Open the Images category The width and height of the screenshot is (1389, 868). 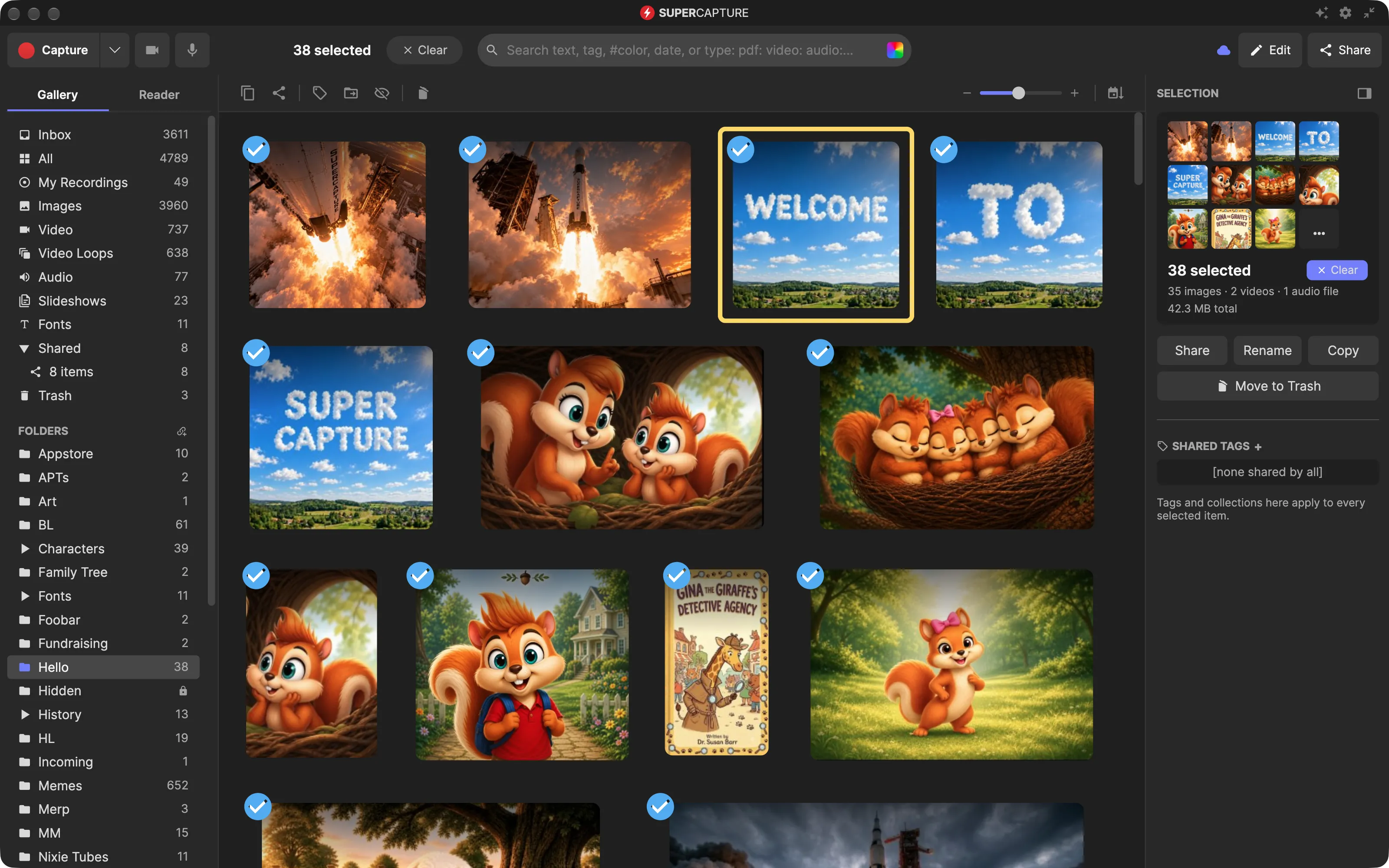[103, 206]
